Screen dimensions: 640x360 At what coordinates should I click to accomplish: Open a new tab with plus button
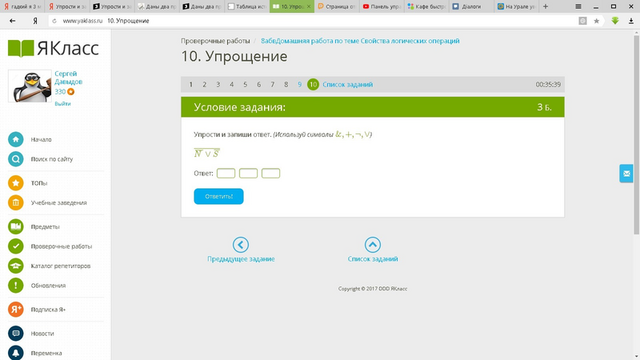(x=545, y=7)
